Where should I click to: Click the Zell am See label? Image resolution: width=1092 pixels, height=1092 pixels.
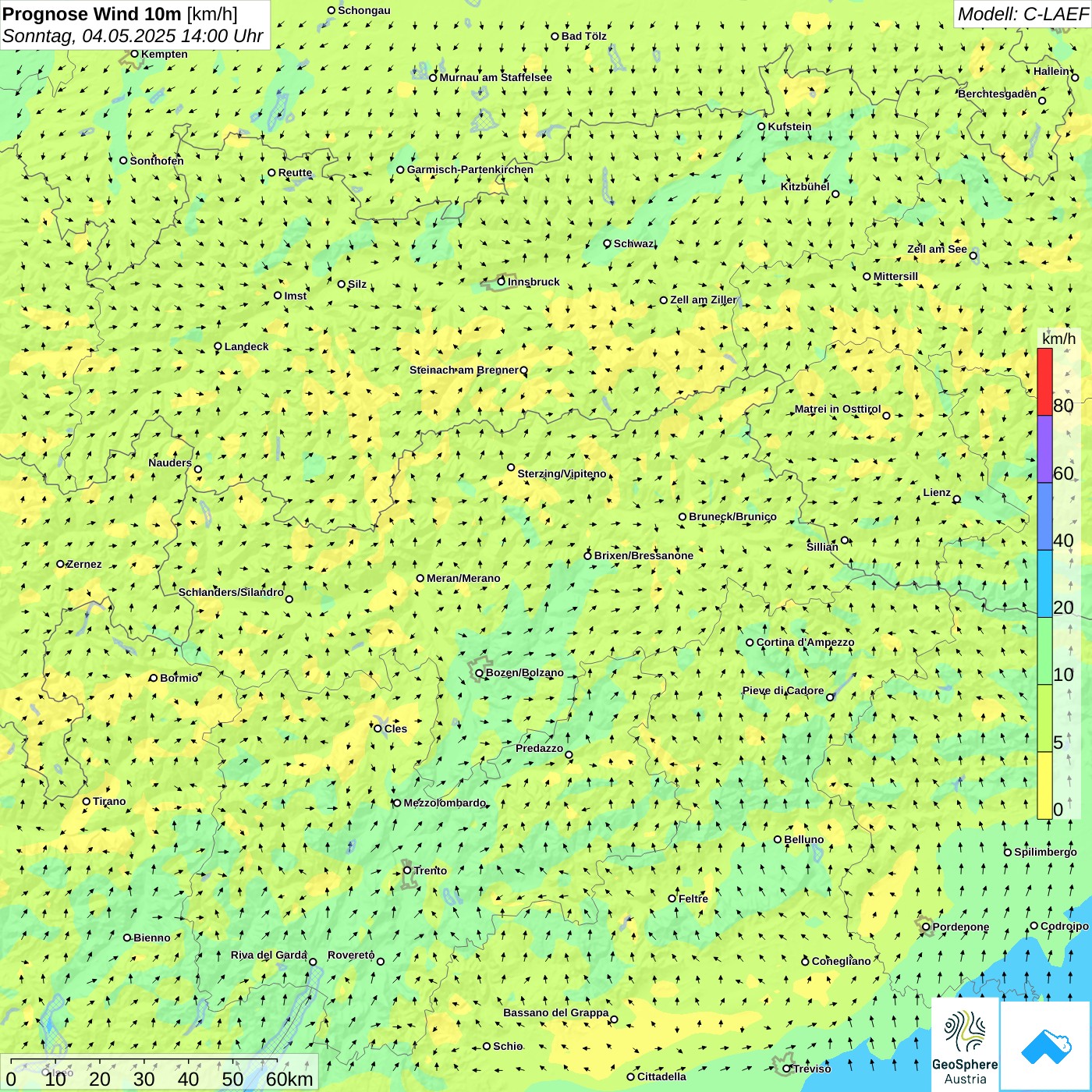click(937, 249)
